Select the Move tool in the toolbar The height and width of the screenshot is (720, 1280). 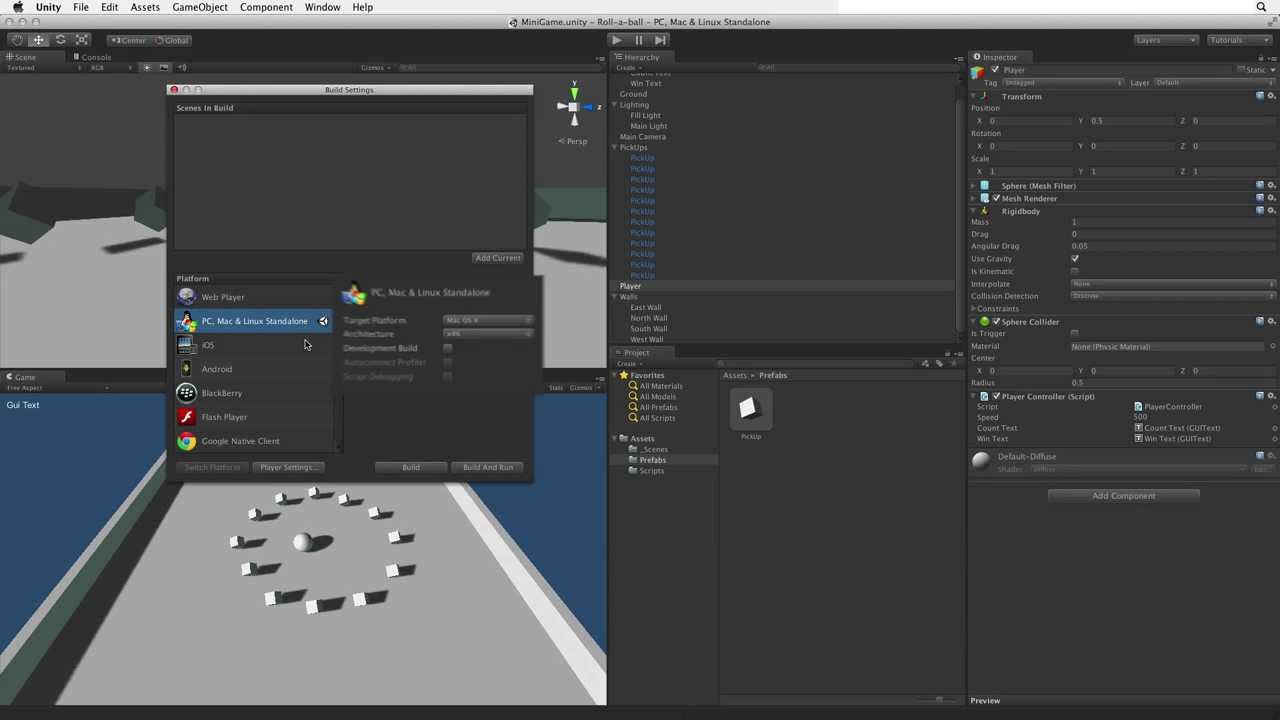pos(38,40)
